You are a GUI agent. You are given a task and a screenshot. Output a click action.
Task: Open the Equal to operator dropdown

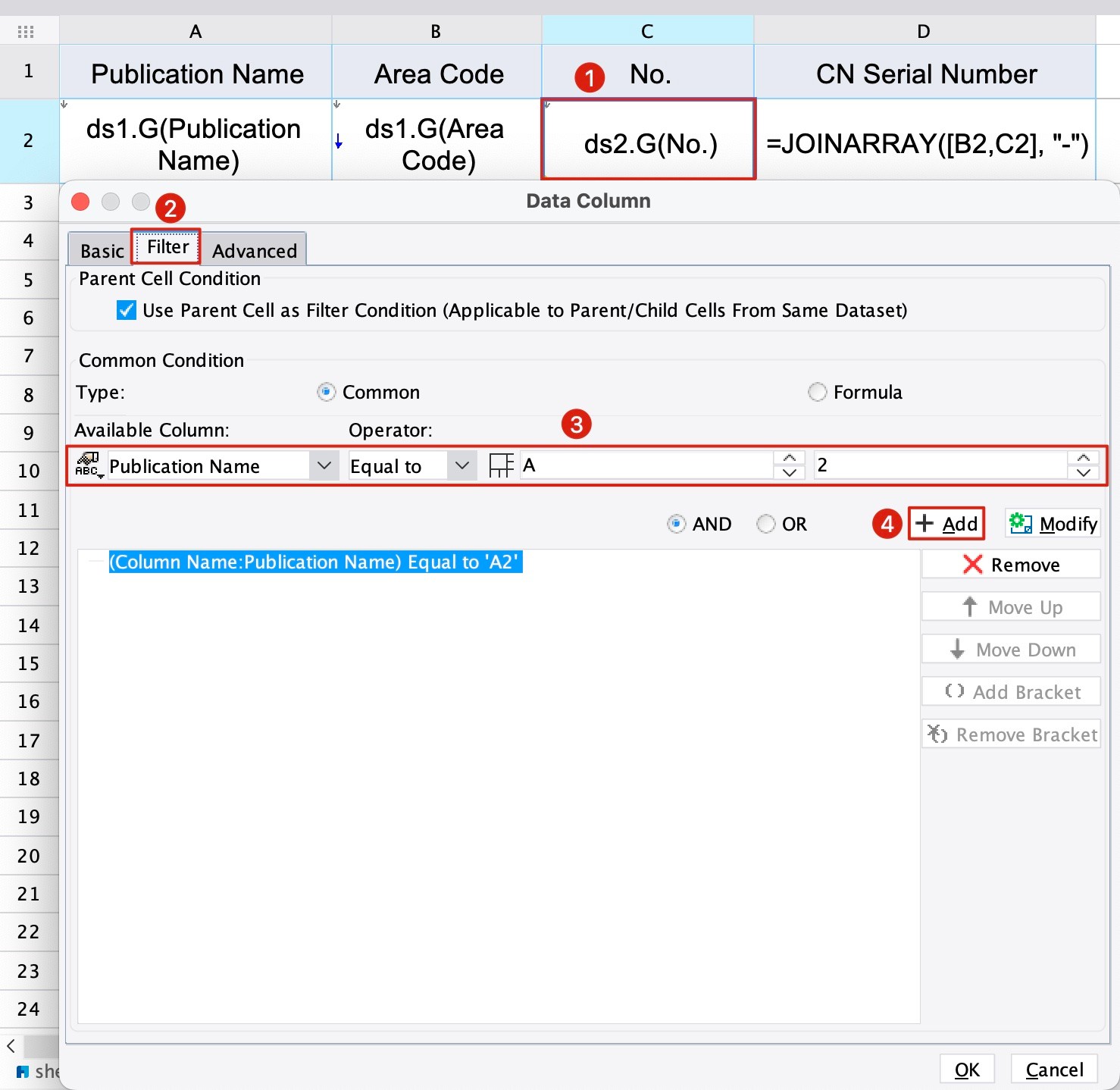point(461,465)
